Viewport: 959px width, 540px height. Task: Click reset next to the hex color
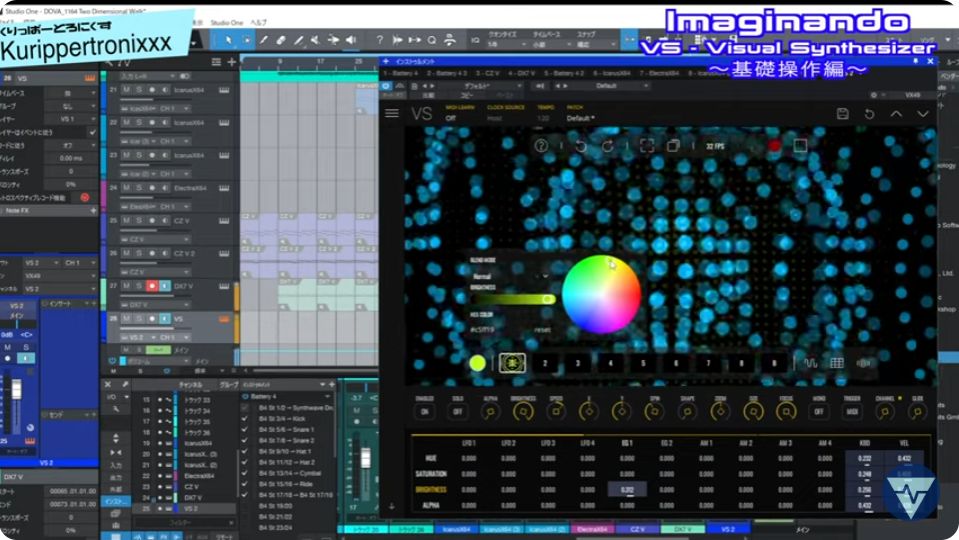pyautogui.click(x=542, y=330)
